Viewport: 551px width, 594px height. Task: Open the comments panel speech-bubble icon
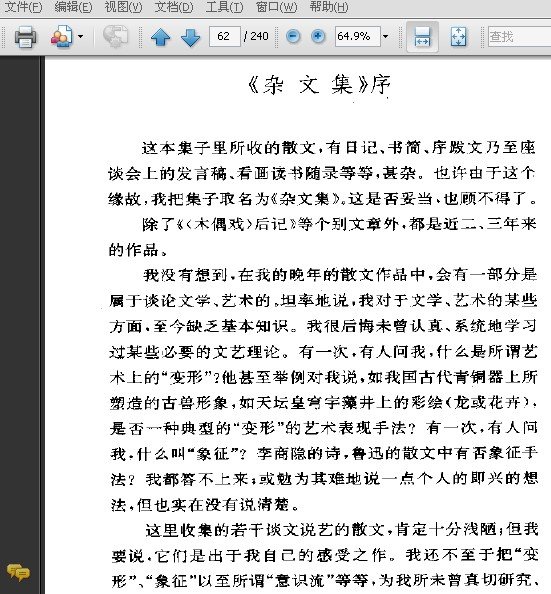pyautogui.click(x=18, y=572)
